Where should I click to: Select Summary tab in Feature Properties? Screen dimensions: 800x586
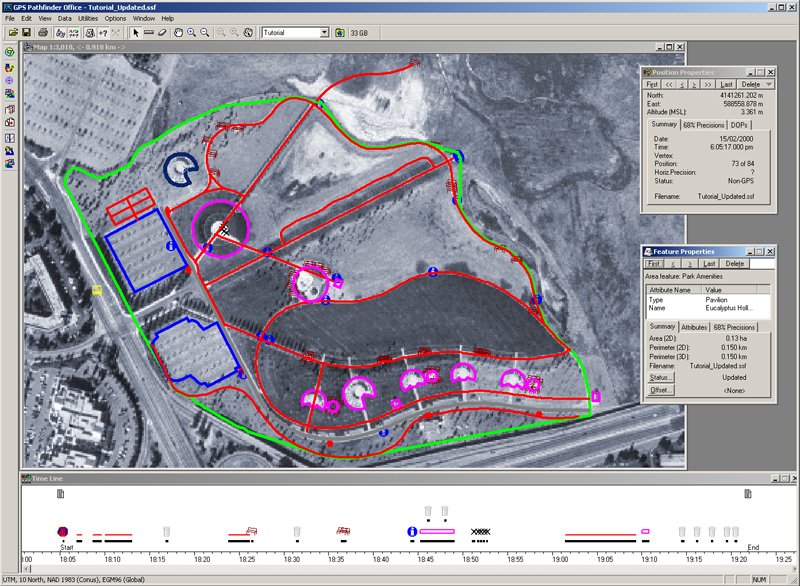tap(662, 326)
